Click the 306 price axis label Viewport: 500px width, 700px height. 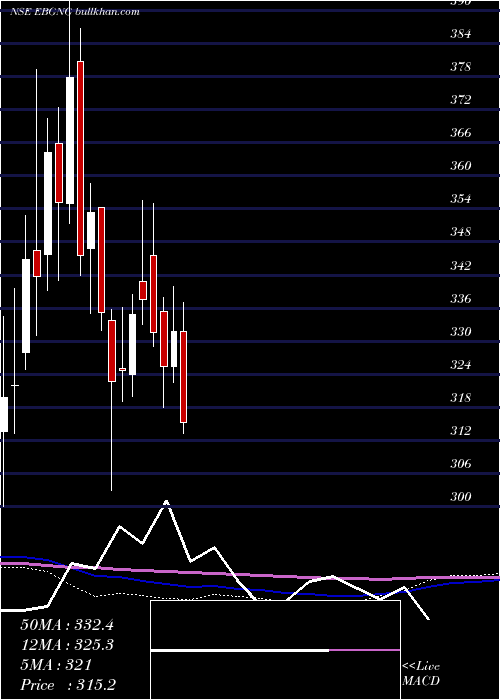(x=460, y=463)
